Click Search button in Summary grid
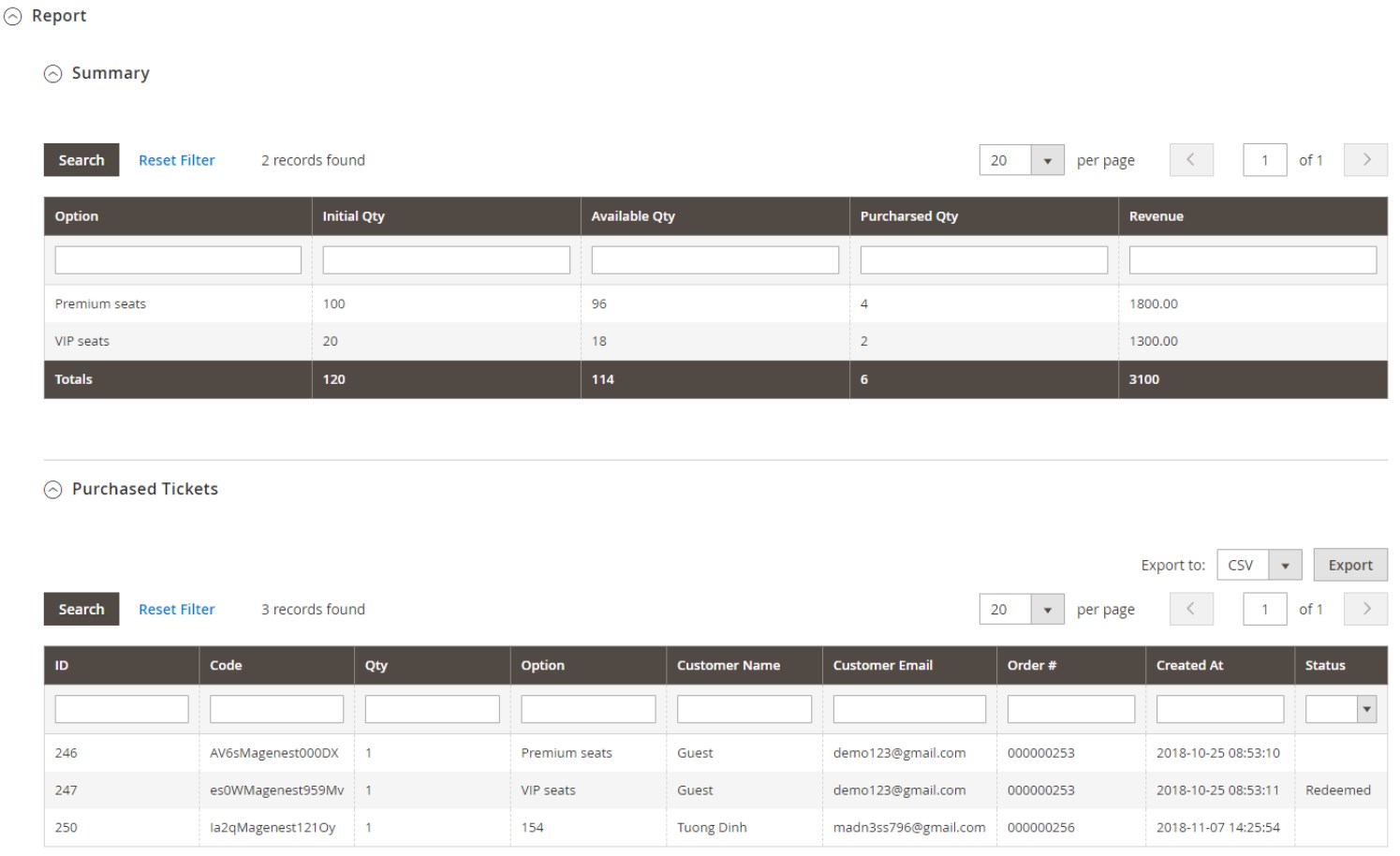The height and width of the screenshot is (856, 1400). (81, 160)
